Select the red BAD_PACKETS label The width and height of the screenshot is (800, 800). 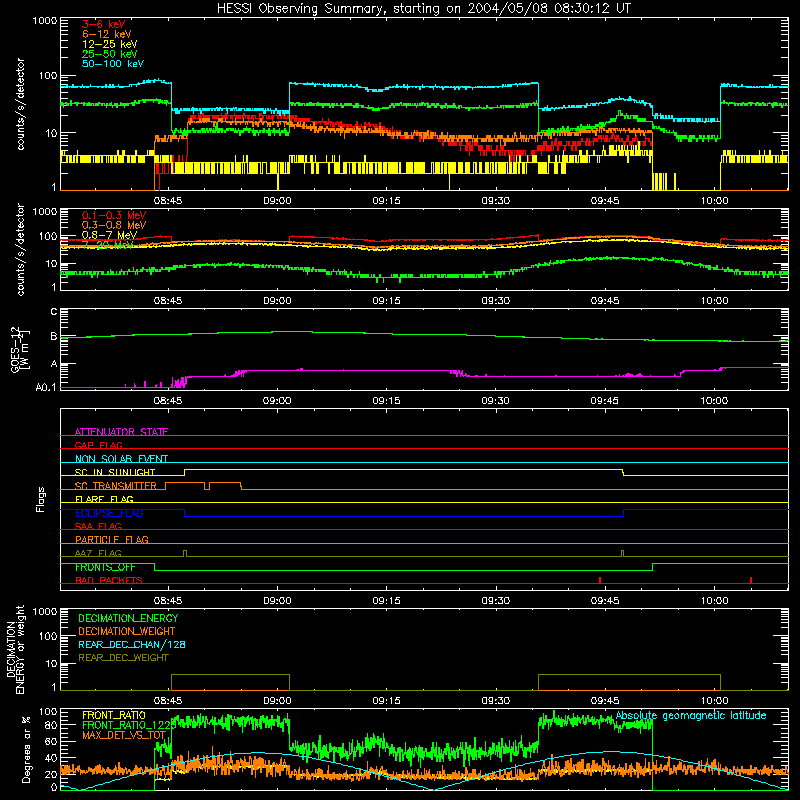coord(109,580)
